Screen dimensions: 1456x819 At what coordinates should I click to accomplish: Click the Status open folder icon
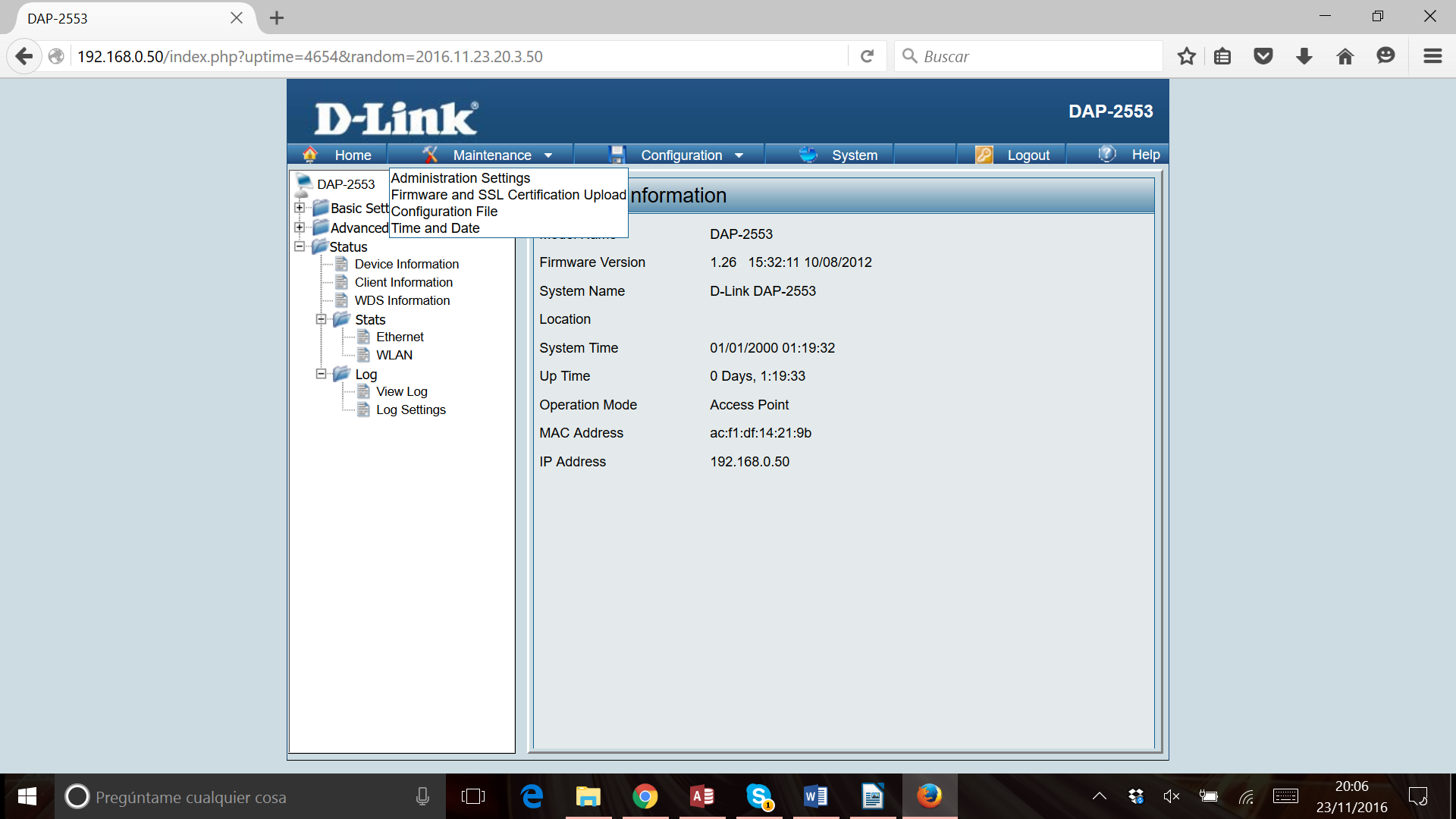tap(319, 246)
